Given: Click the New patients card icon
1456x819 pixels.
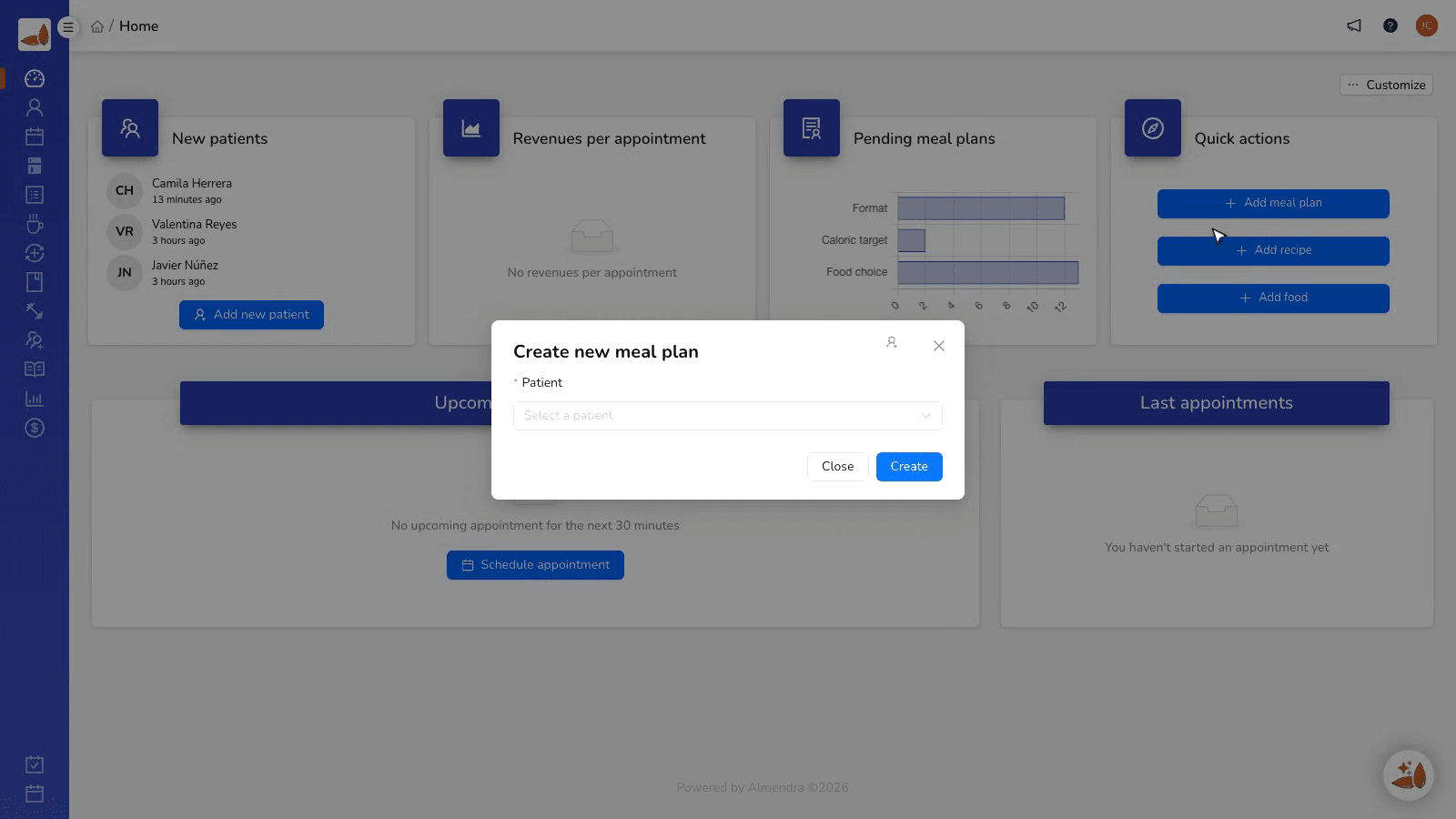Looking at the screenshot, I should [x=130, y=128].
